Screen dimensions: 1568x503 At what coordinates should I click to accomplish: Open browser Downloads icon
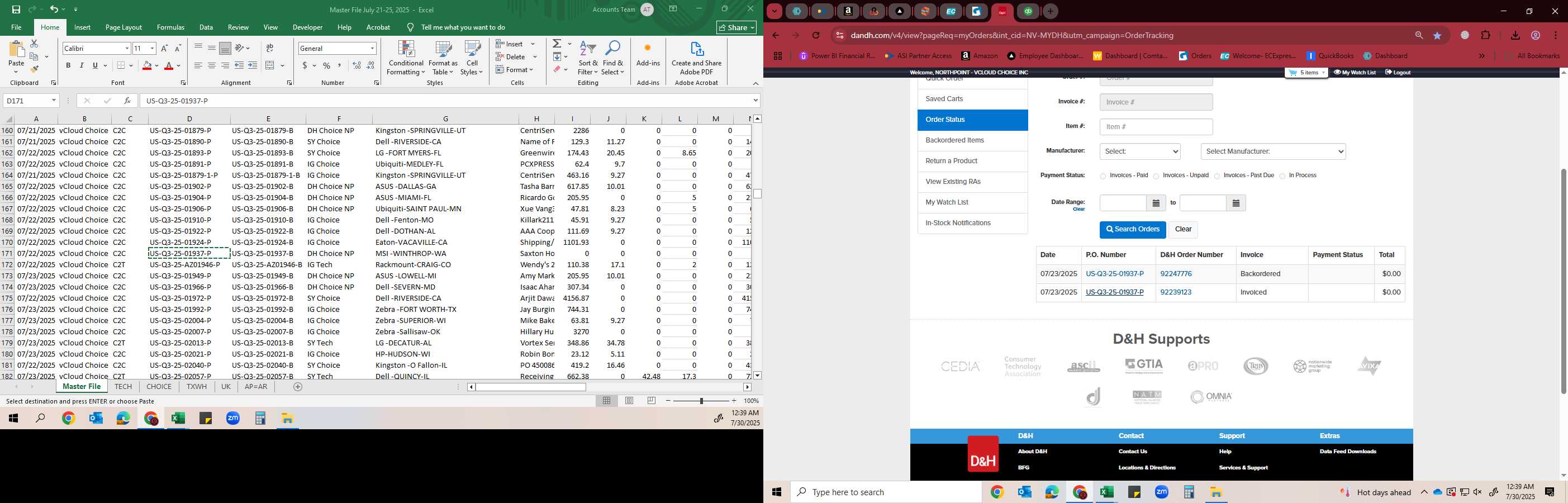[1515, 35]
